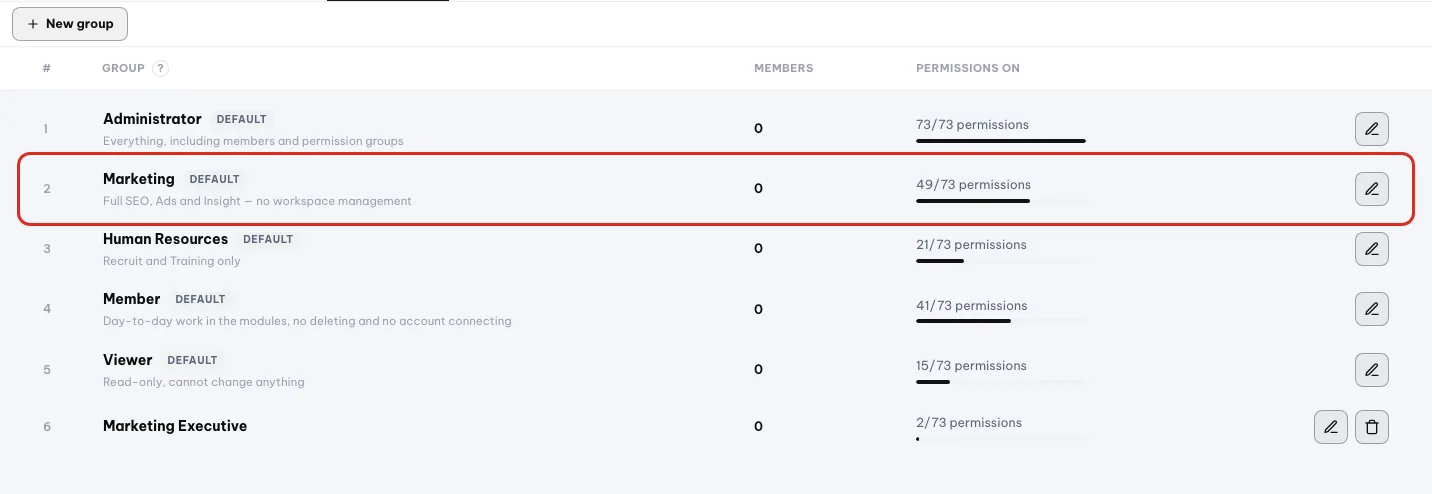Screen dimensions: 1432x494
Task: Click the MEMBERS column header
Action: click(783, 68)
